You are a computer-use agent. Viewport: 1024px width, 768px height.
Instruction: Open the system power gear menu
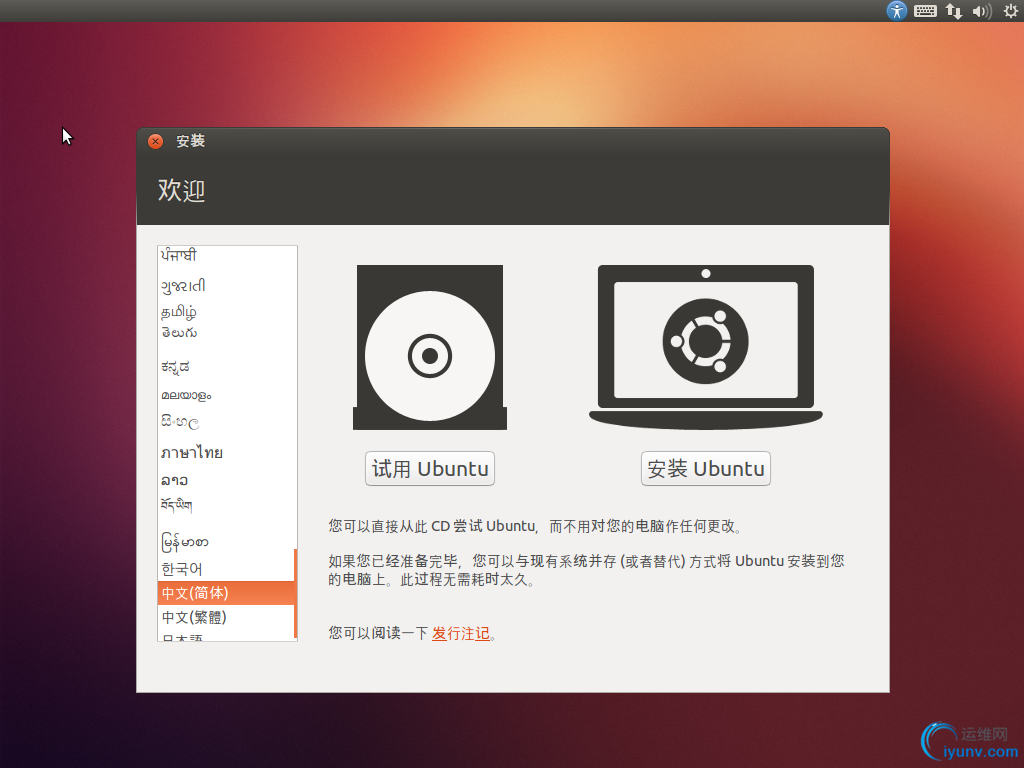pyautogui.click(x=1010, y=11)
